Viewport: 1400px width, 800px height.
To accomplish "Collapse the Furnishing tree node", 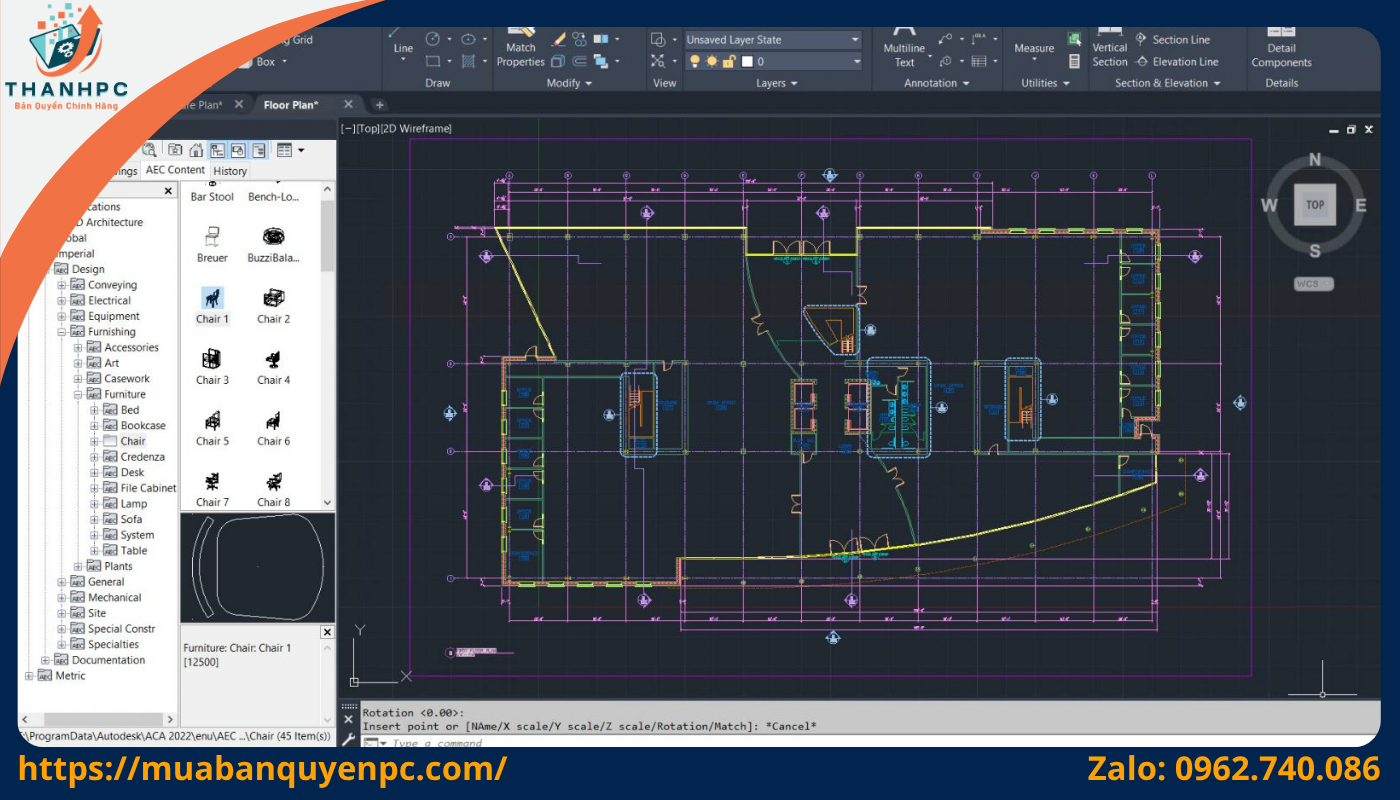I will [x=61, y=332].
